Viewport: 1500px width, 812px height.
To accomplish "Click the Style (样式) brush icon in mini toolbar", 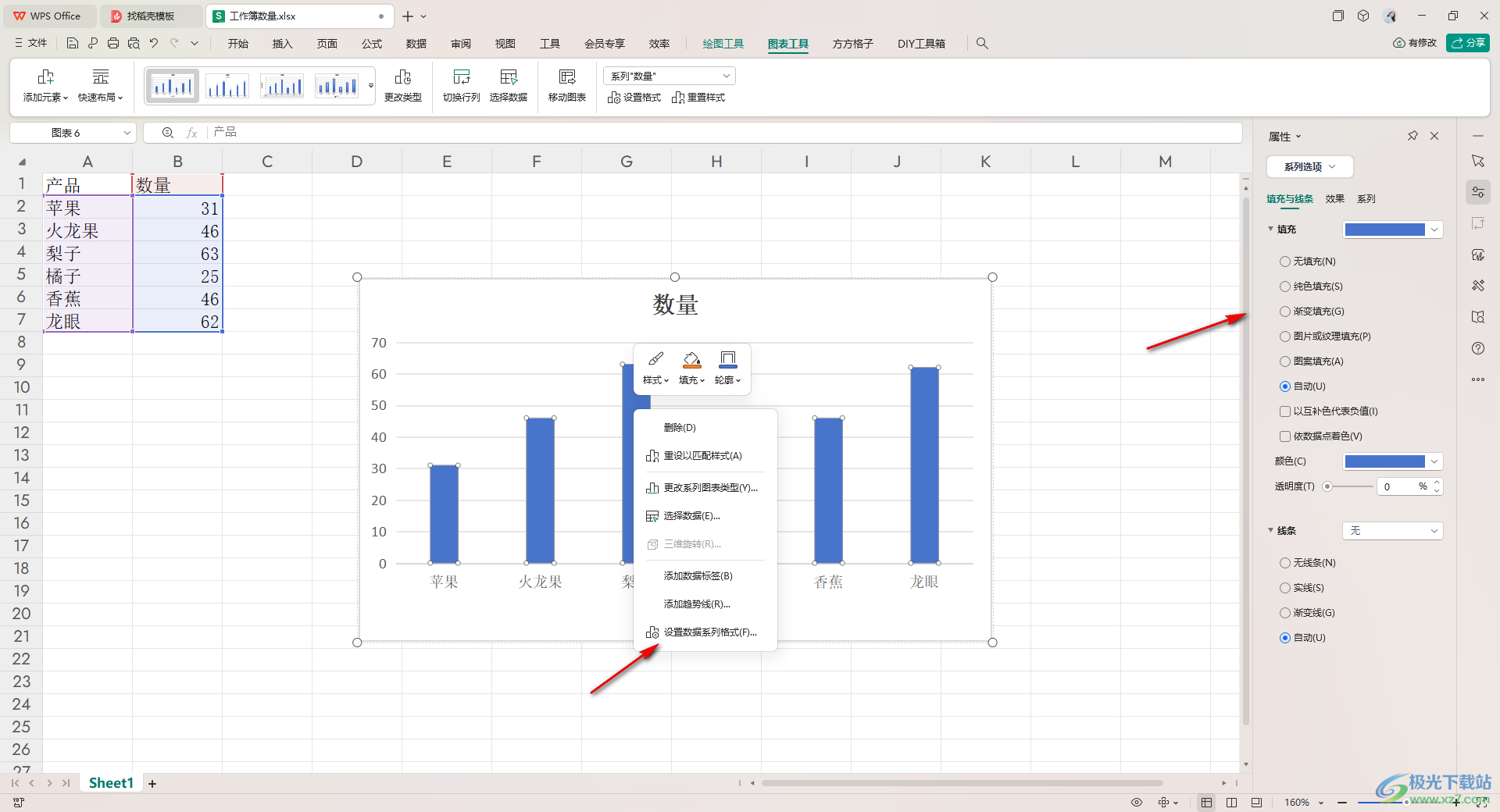I will (x=655, y=359).
